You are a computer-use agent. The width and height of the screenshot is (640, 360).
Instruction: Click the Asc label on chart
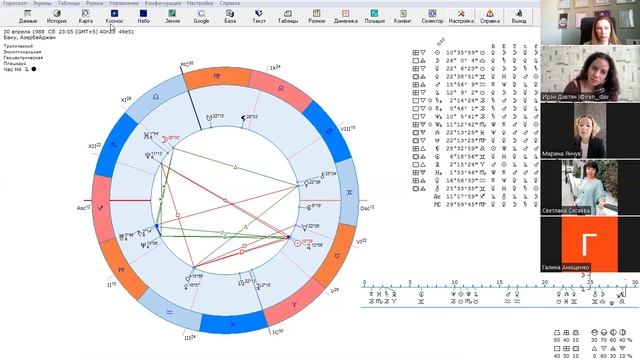[x=83, y=208]
